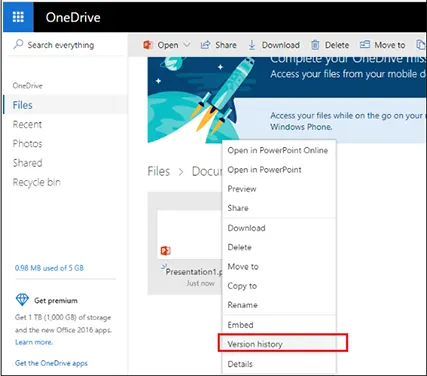Viewport: 427px width, 376px height.
Task: Click the Presentation1 file name
Action: tap(194, 272)
